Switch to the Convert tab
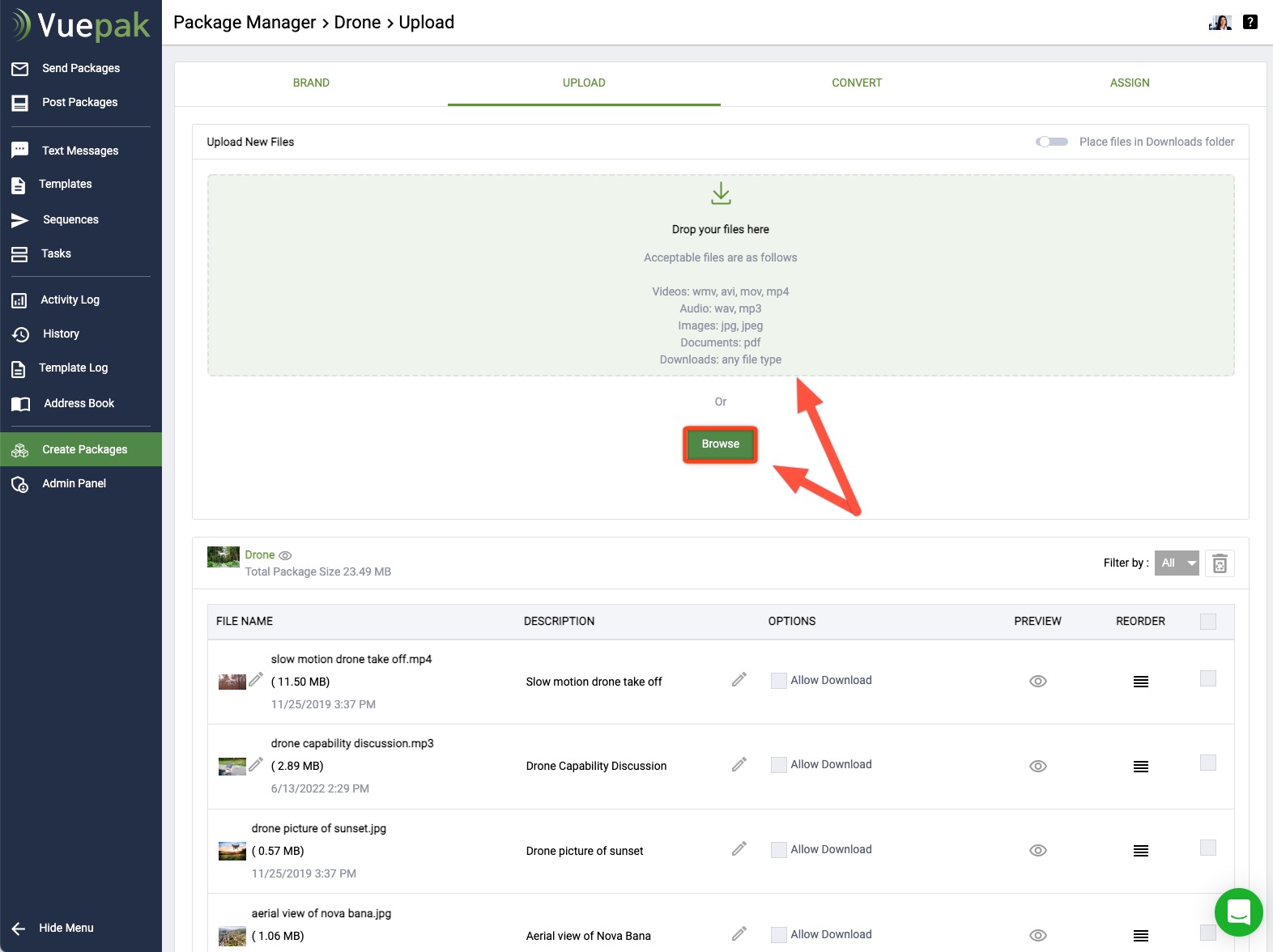 (x=856, y=83)
